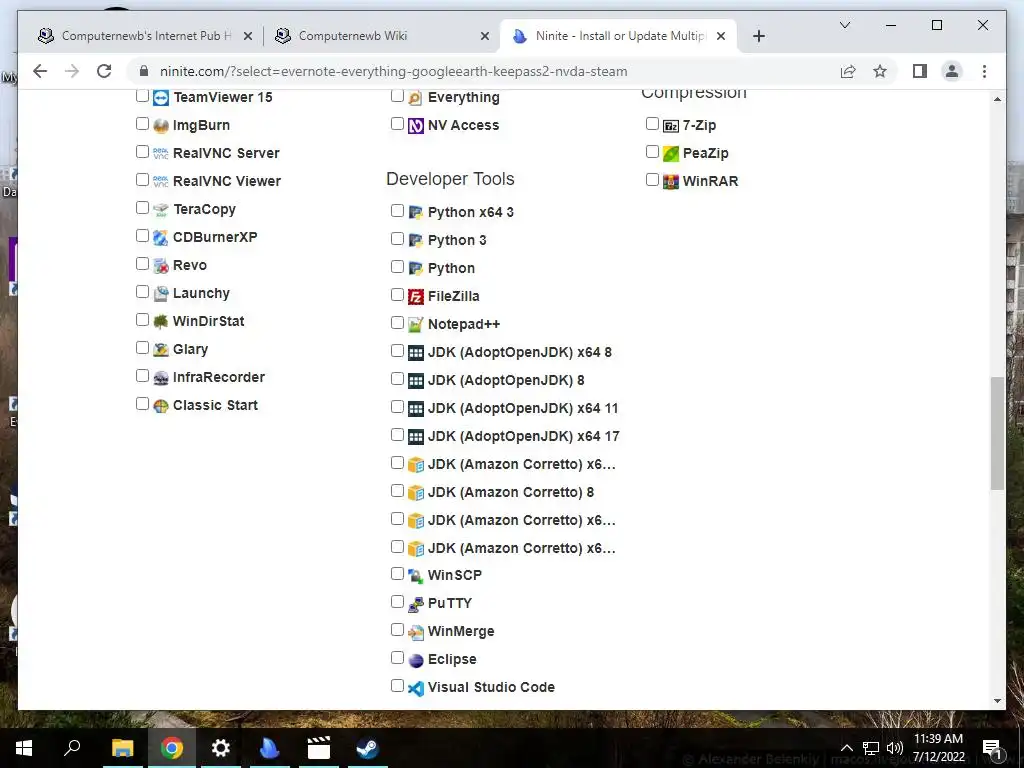1024x768 pixels.
Task: Click the WinMerge icon
Action: pyautogui.click(x=415, y=632)
